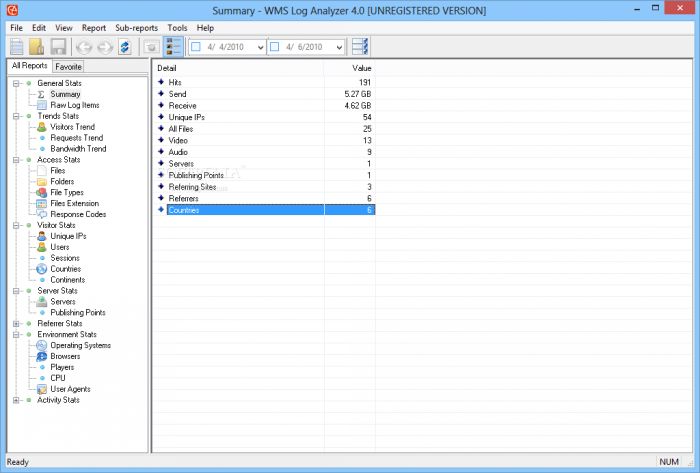Image resolution: width=700 pixels, height=473 pixels.
Task: Click the options checklist toolbar icon
Action: [x=360, y=47]
